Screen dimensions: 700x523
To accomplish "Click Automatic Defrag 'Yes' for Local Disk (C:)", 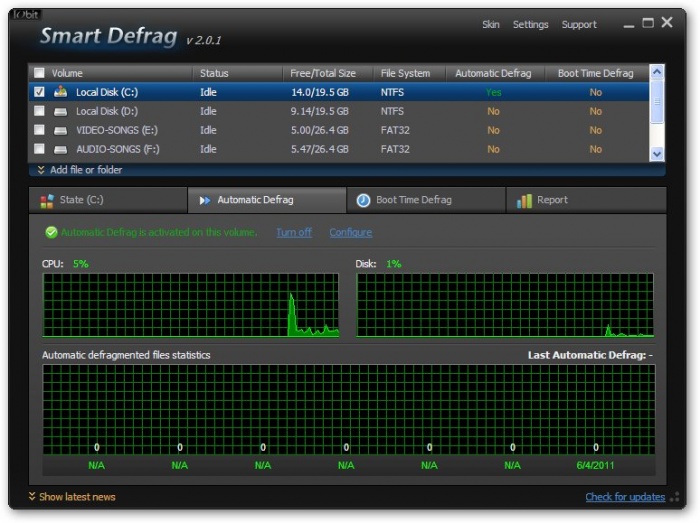I will pos(493,92).
